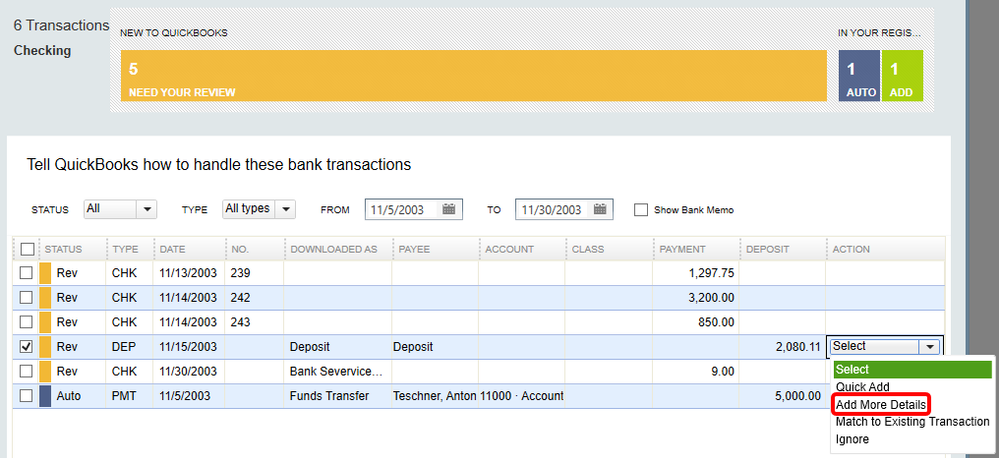Click Funds Transfer downloaded-as cell
Image resolution: width=999 pixels, height=458 pixels.
329,396
